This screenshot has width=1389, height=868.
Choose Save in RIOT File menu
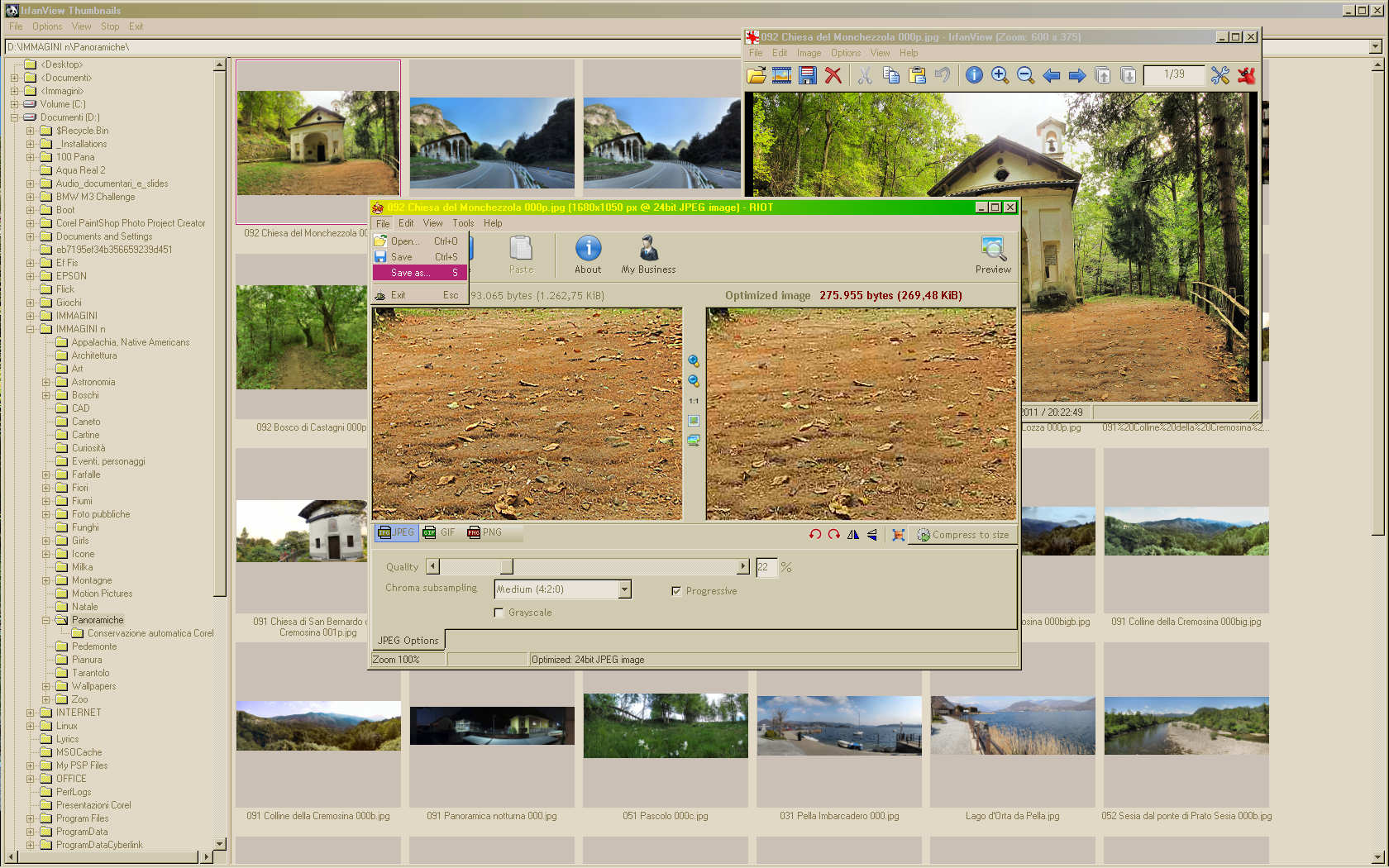tap(420, 257)
